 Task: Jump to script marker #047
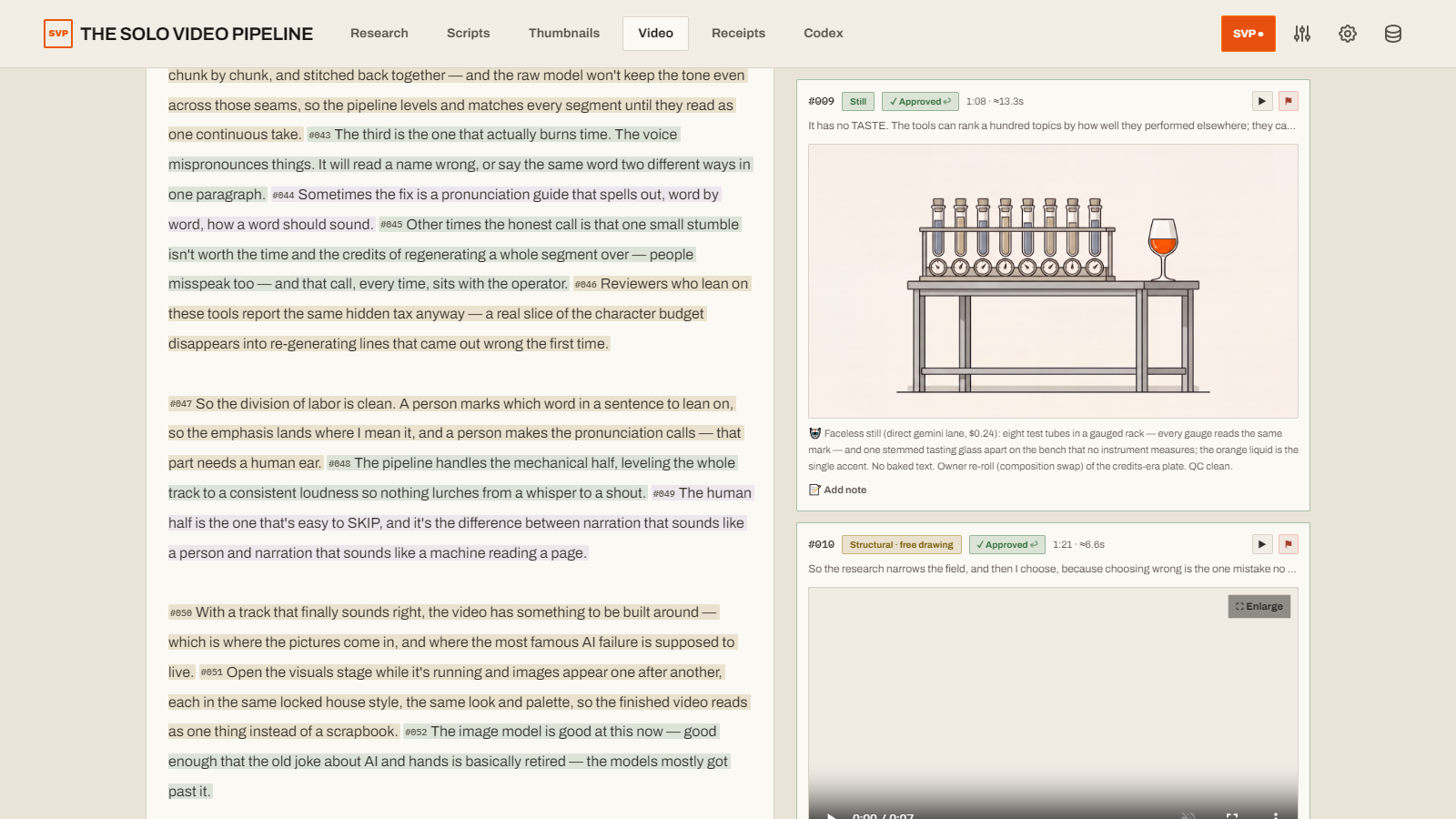click(181, 404)
